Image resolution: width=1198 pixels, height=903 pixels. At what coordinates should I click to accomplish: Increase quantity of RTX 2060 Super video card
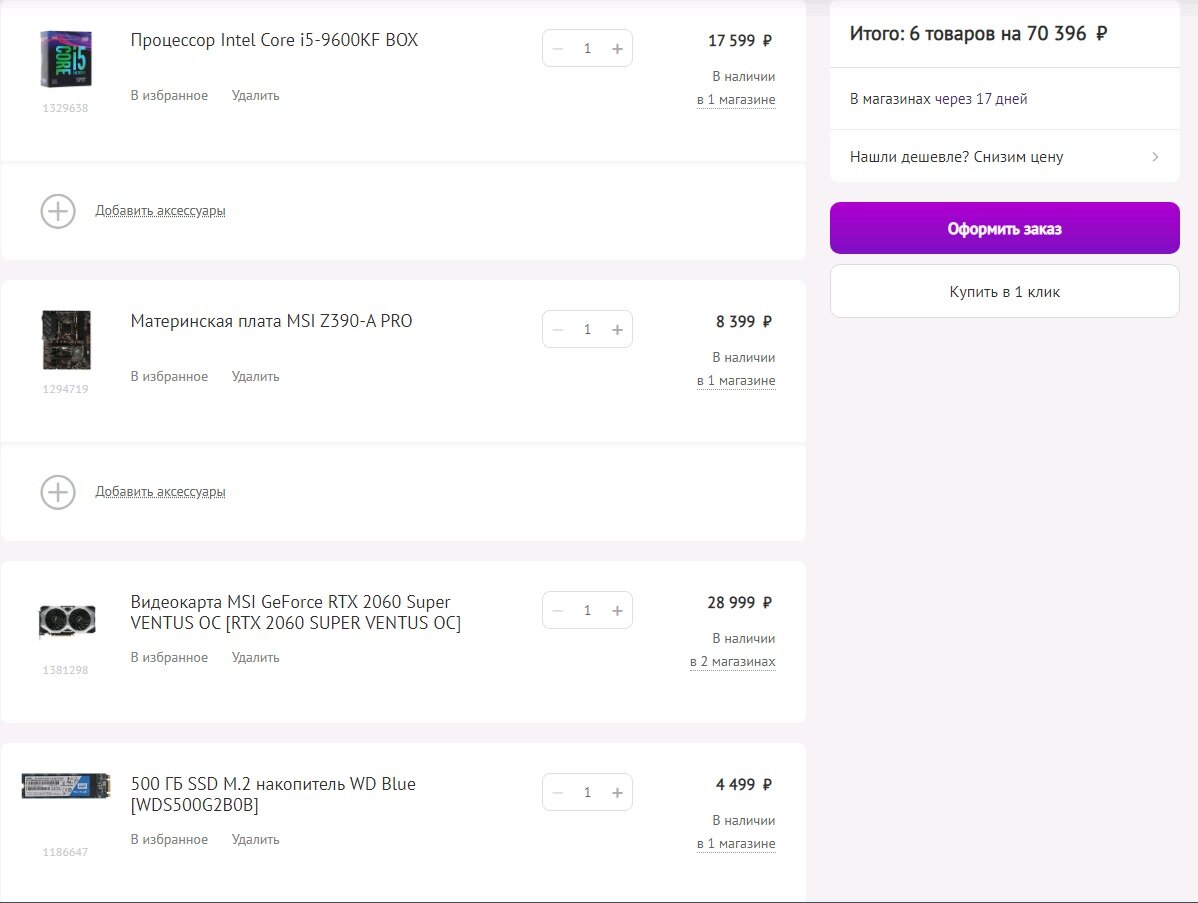tap(617, 611)
